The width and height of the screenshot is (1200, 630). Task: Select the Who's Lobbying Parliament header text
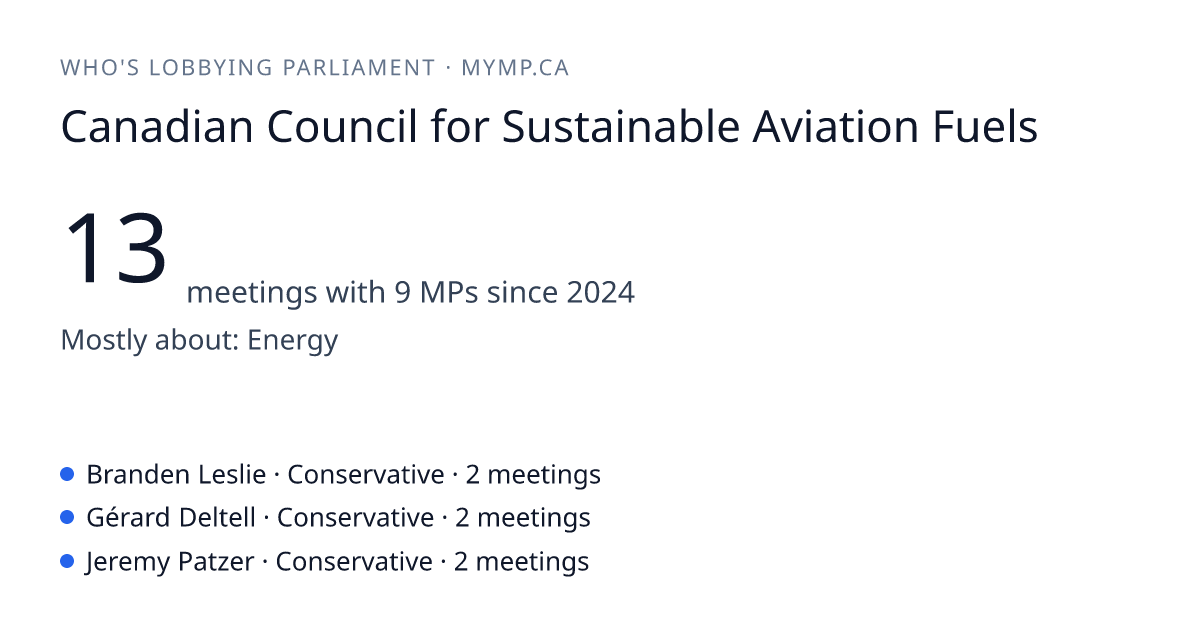248,68
